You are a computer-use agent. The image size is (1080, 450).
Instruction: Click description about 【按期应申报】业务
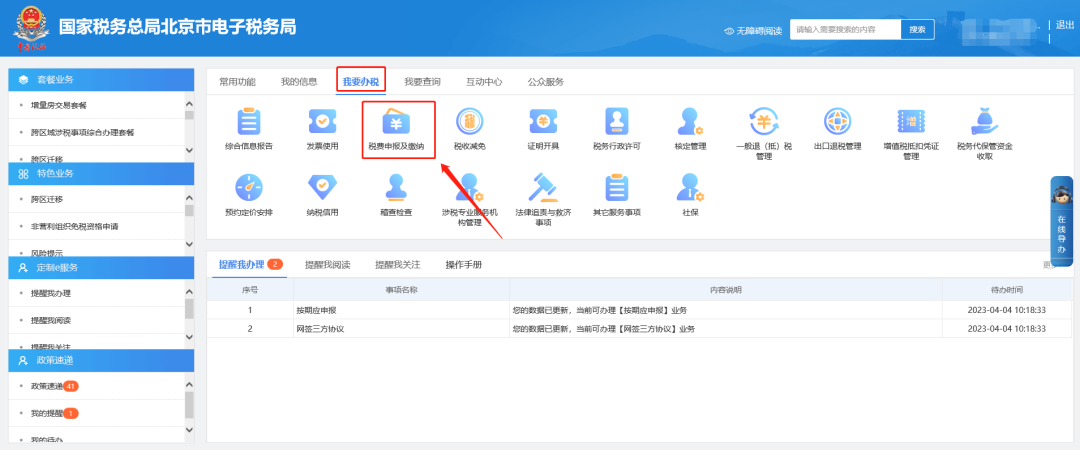599,310
